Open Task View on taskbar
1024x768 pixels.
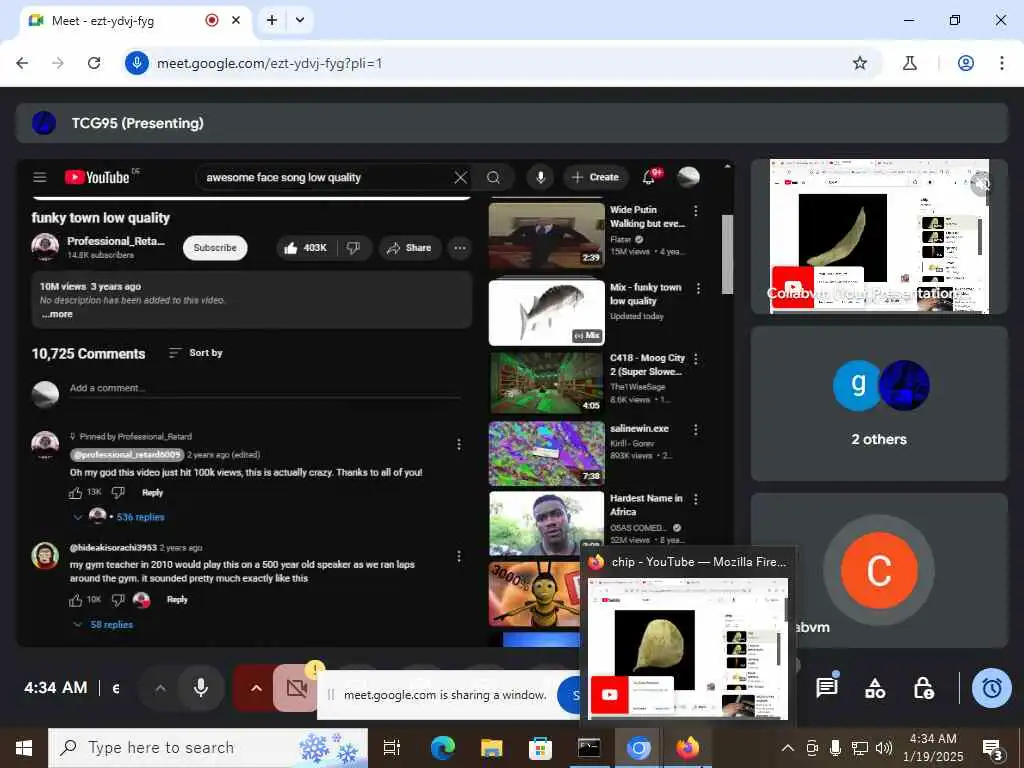392,748
